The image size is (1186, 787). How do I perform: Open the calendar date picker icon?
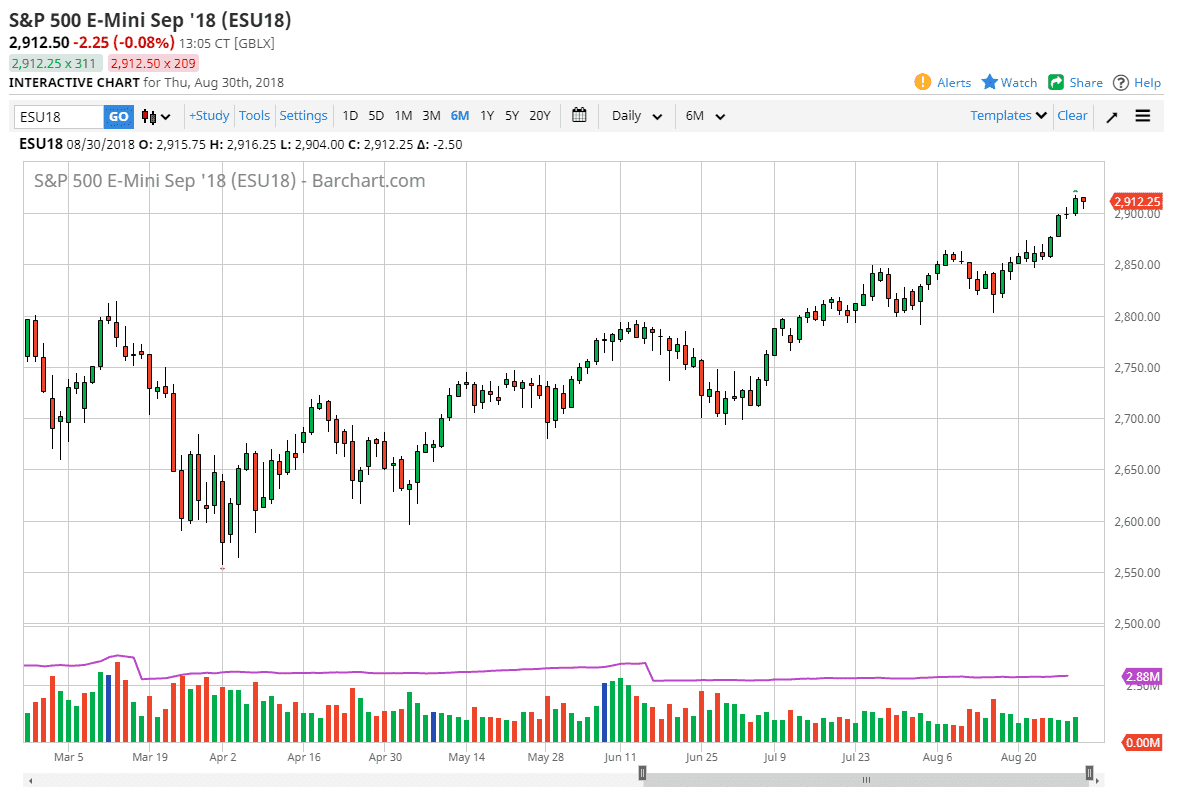(x=578, y=115)
